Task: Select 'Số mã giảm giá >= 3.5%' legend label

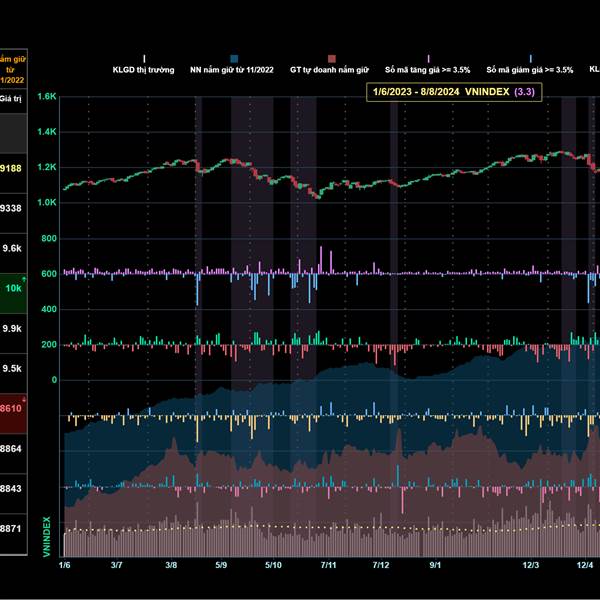Action: point(530,70)
